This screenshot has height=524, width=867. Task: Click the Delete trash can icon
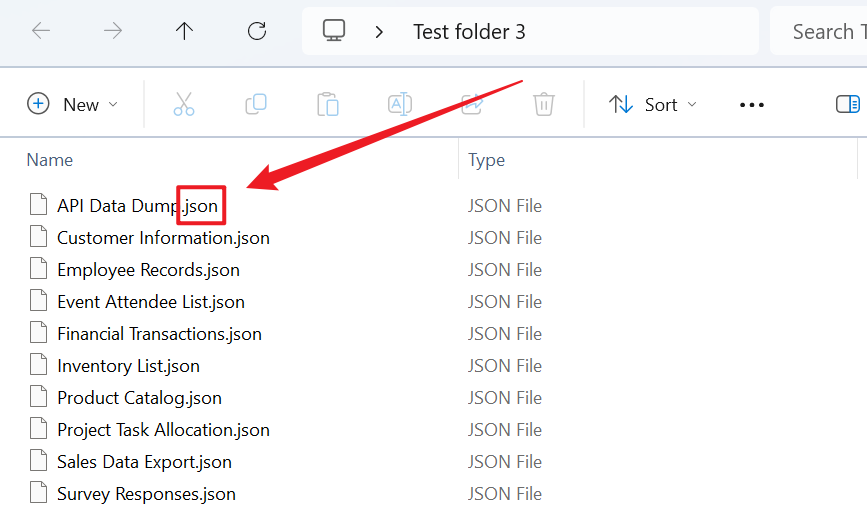point(544,104)
